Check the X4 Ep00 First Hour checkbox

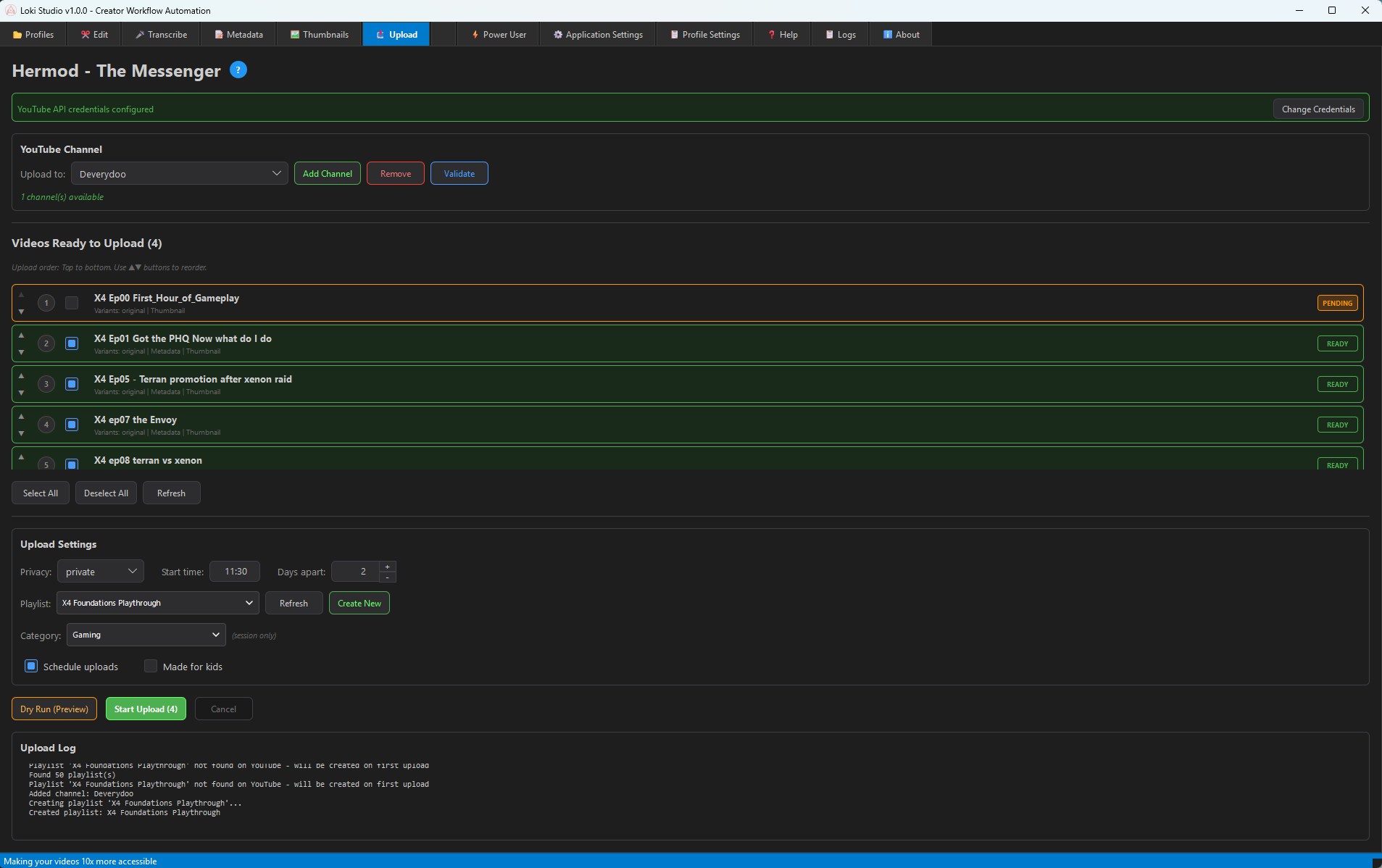click(x=72, y=303)
